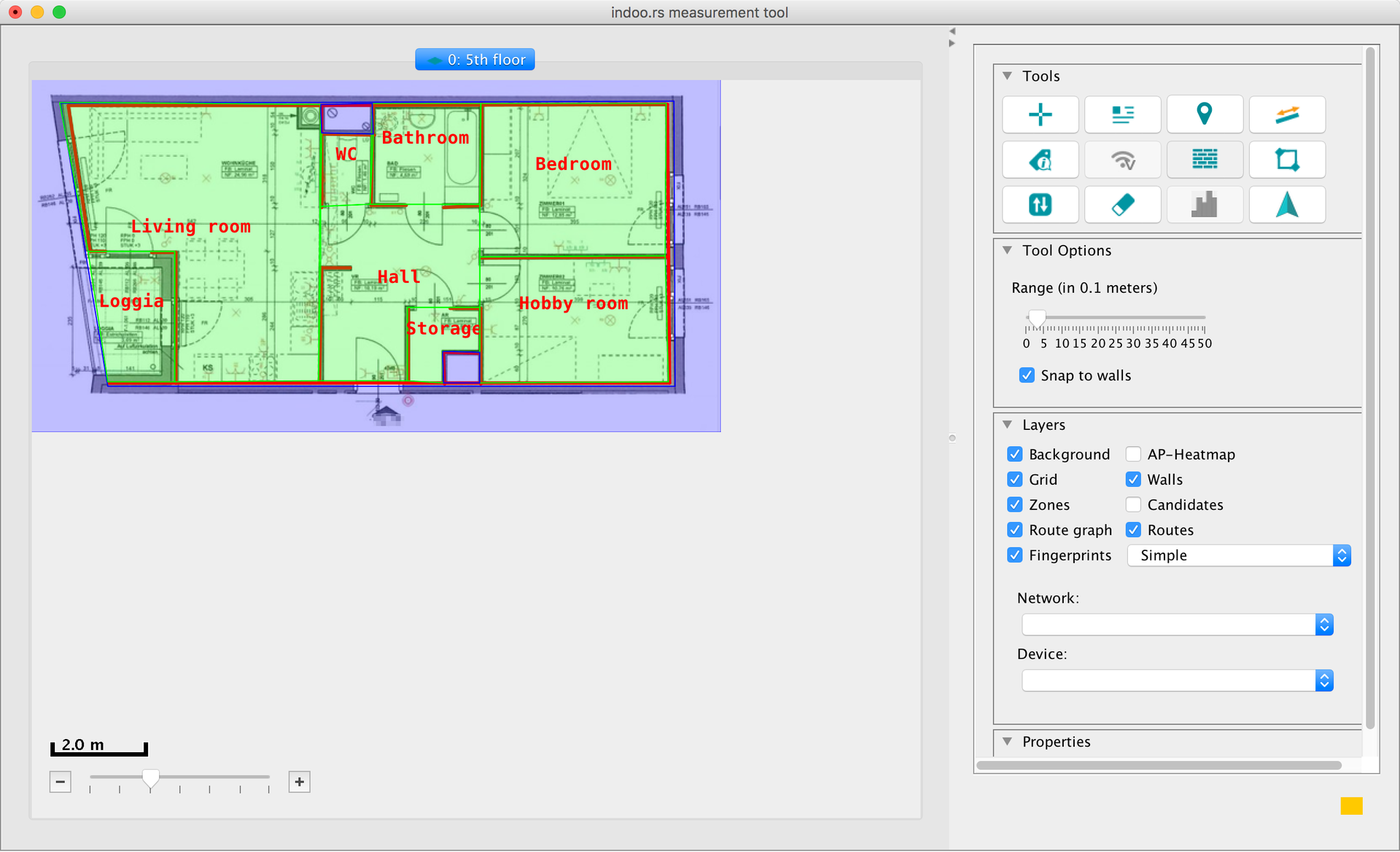Select the polygon zone tool

(x=1286, y=160)
